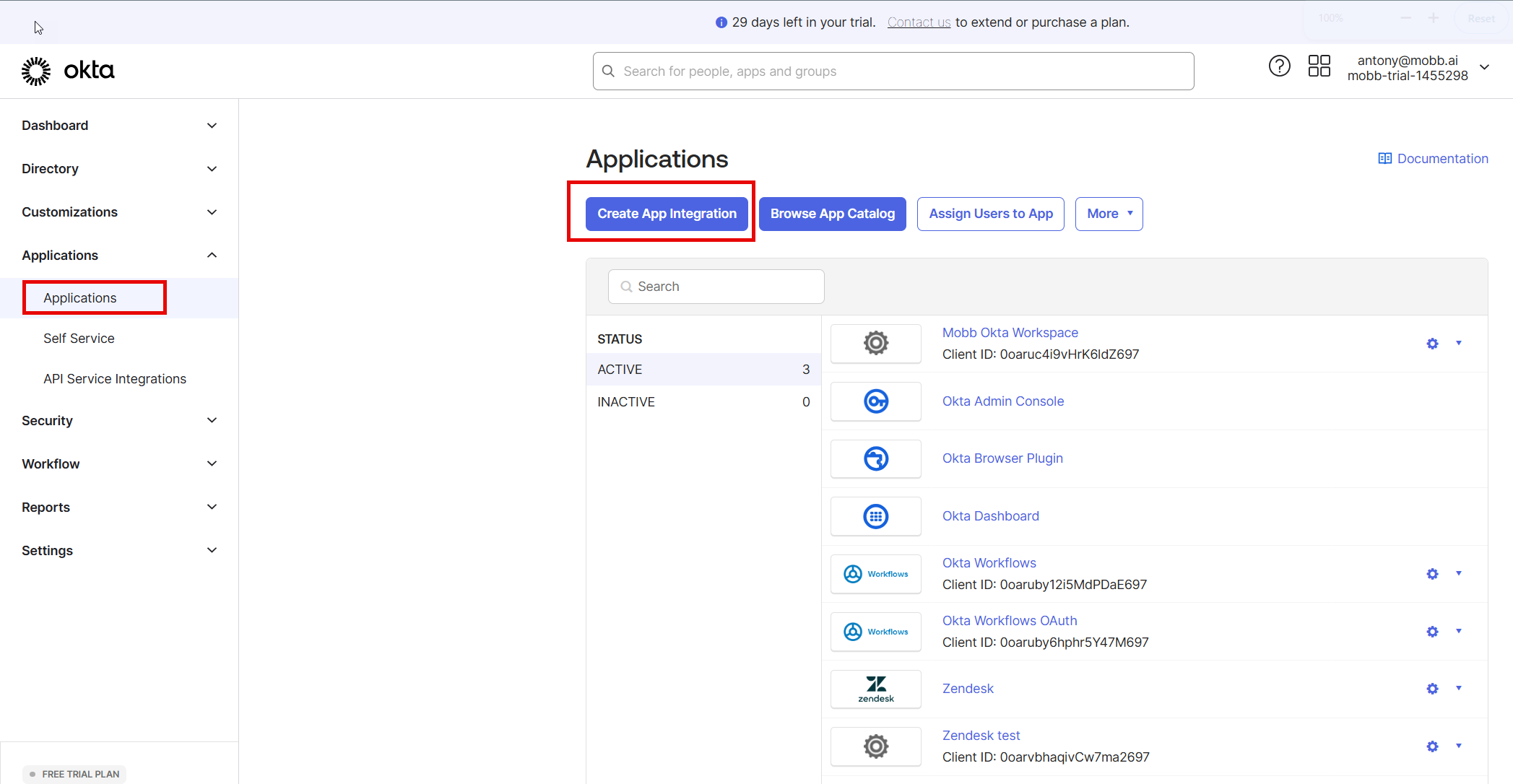Click gear icon for Mobb Okta Workspace
1513x784 pixels.
tap(1432, 344)
